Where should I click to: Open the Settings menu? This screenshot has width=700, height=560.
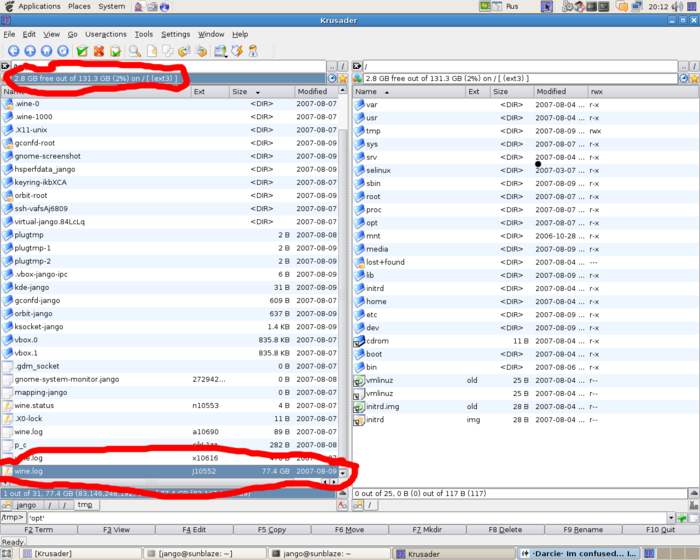(175, 34)
